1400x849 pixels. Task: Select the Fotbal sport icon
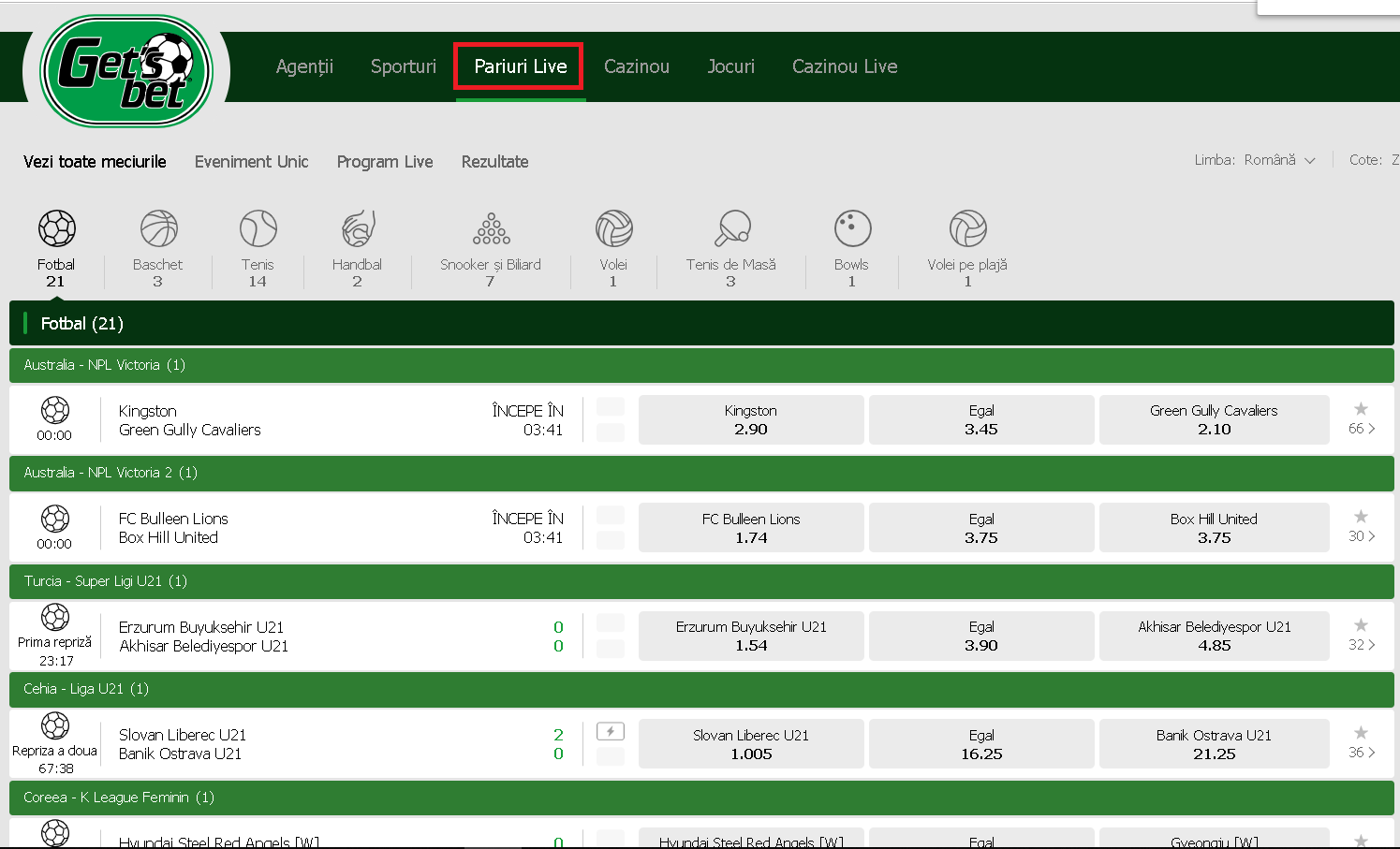(x=56, y=228)
